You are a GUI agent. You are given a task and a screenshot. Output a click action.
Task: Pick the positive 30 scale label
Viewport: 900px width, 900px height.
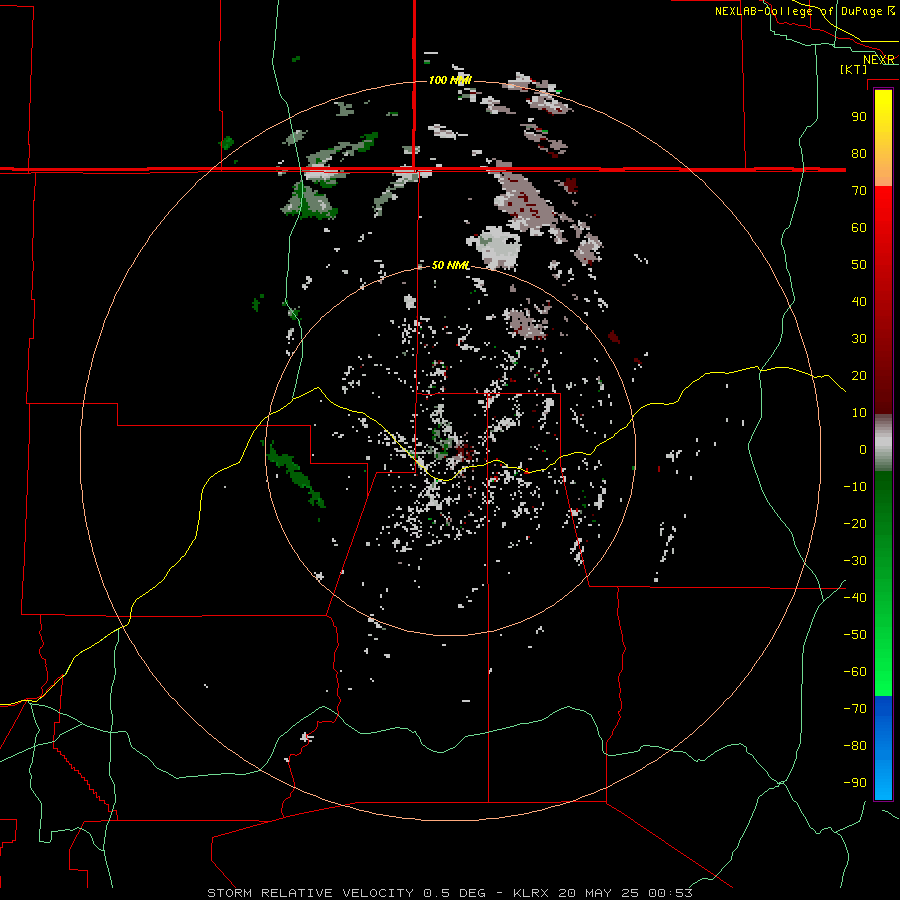859,339
